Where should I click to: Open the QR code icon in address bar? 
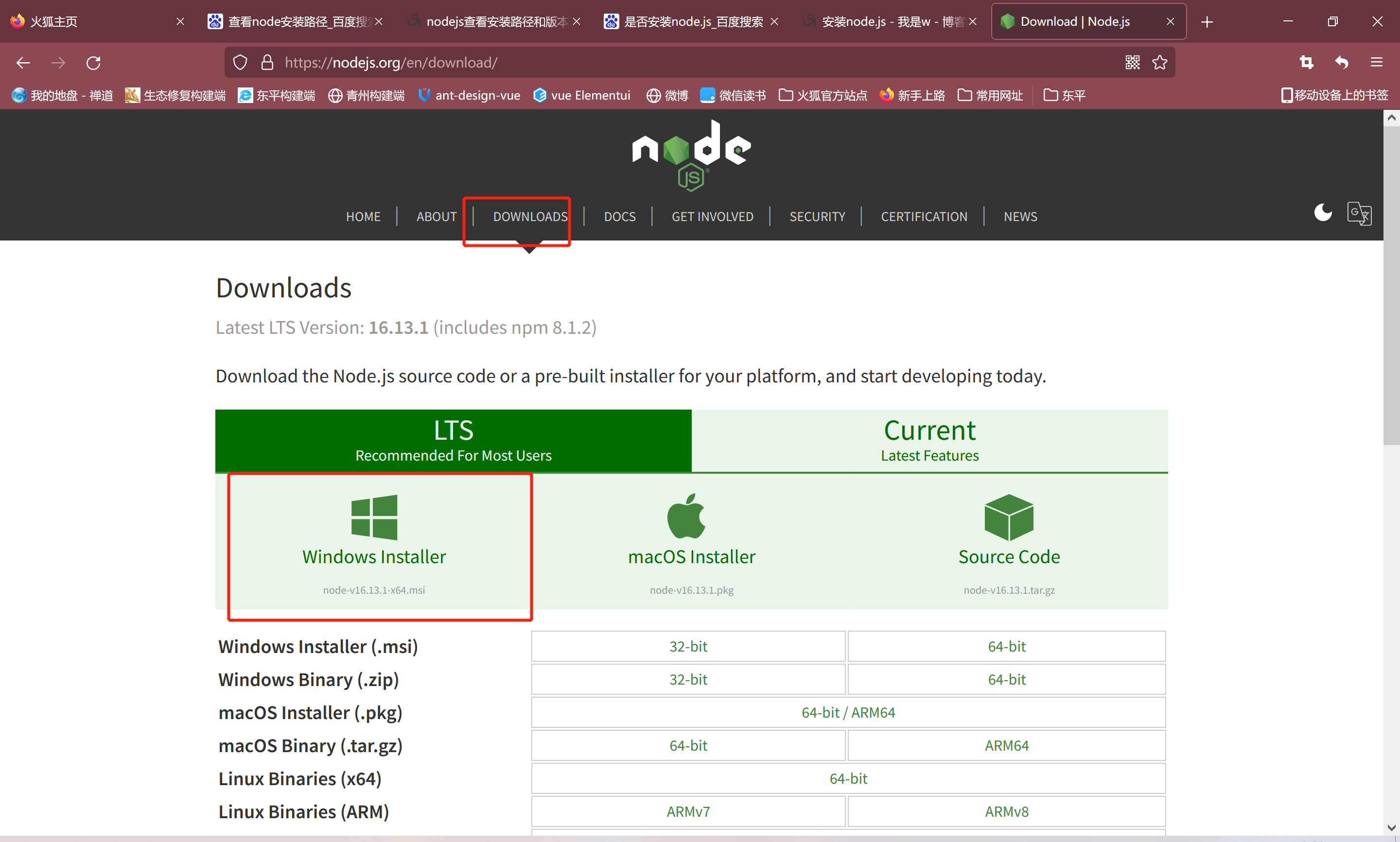point(1132,62)
